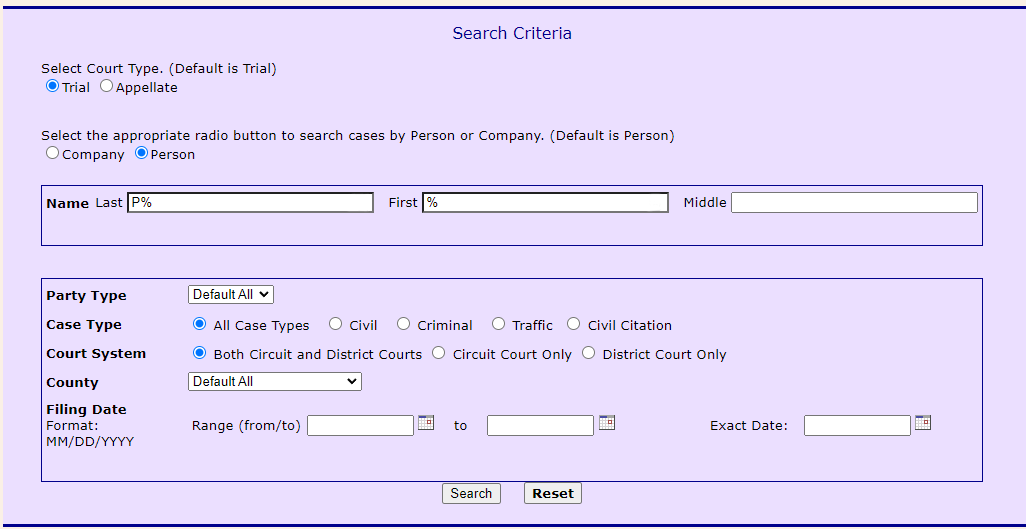Click the Search button

tap(471, 494)
